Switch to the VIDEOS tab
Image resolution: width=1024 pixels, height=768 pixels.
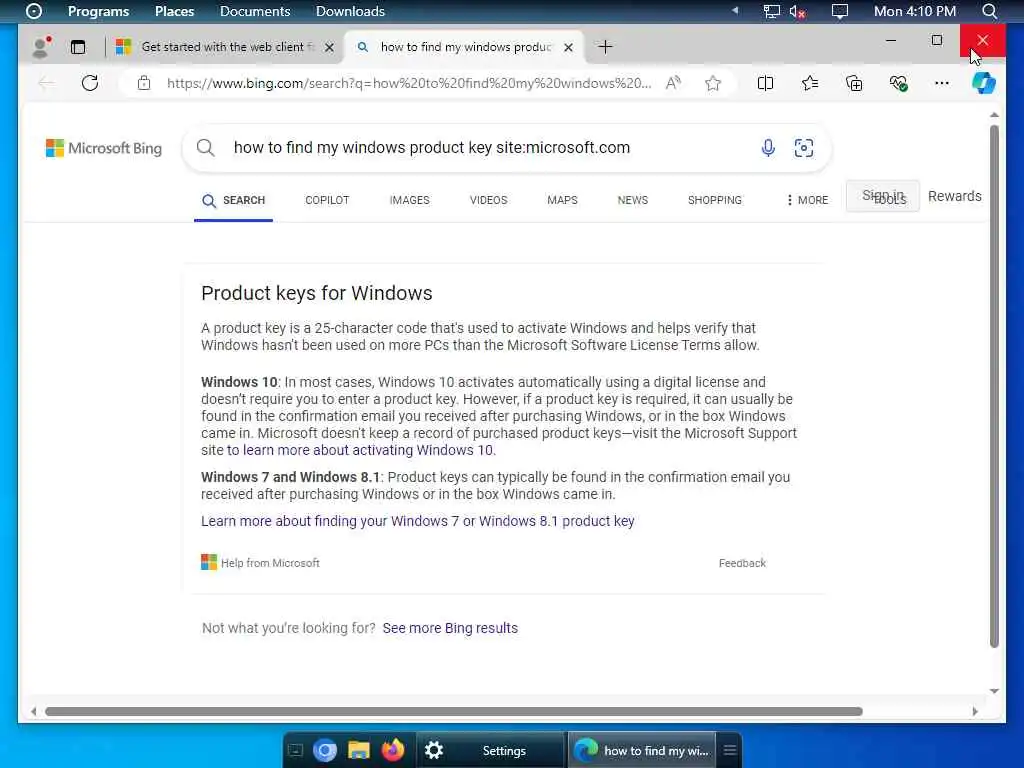pyautogui.click(x=488, y=200)
